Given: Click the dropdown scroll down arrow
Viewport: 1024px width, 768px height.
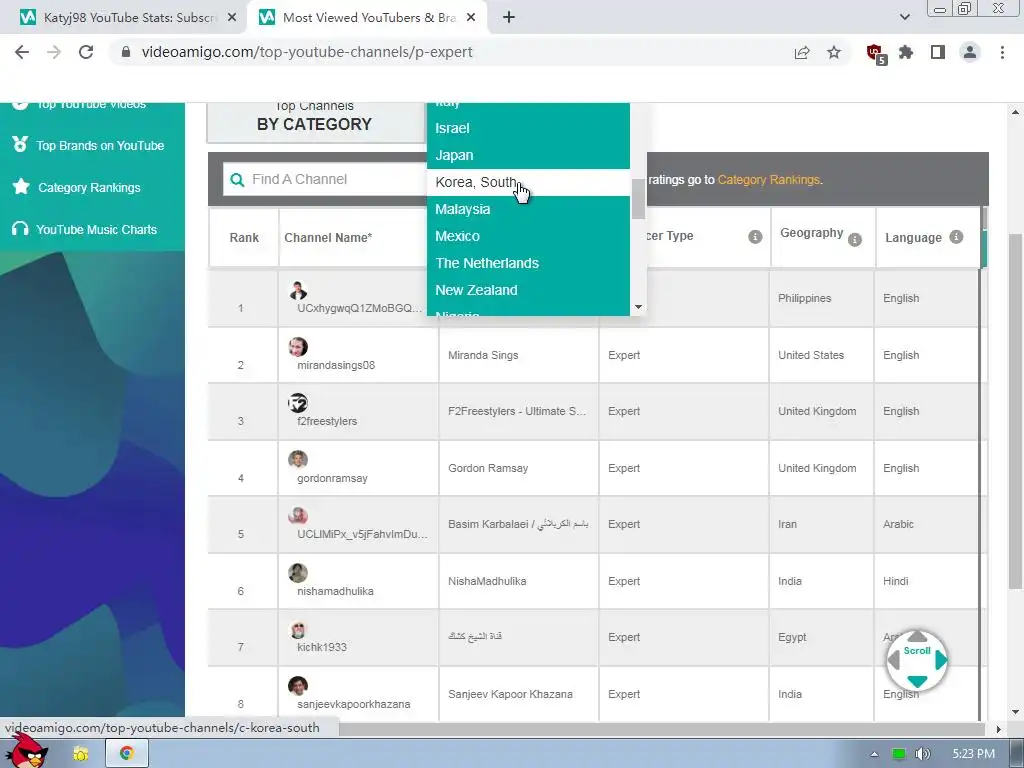Looking at the screenshot, I should coord(638,307).
